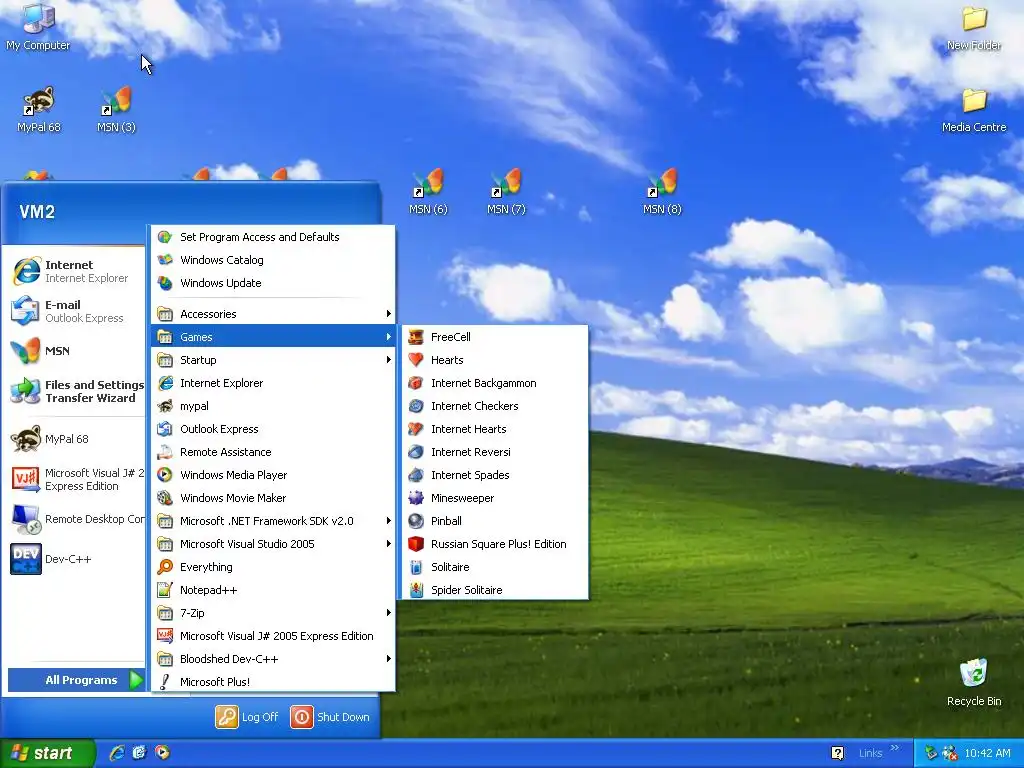The height and width of the screenshot is (768, 1024).
Task: Open Set Program Access and Defaults
Action: tap(273, 237)
